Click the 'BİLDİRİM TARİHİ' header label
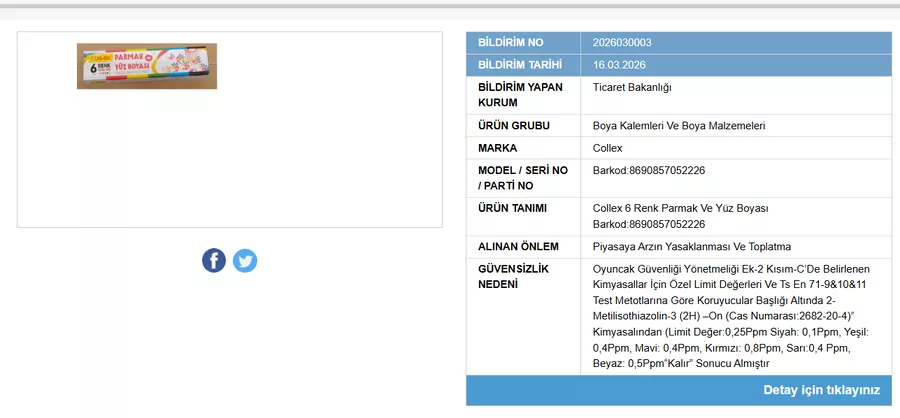This screenshot has height=418, width=900. coord(520,65)
